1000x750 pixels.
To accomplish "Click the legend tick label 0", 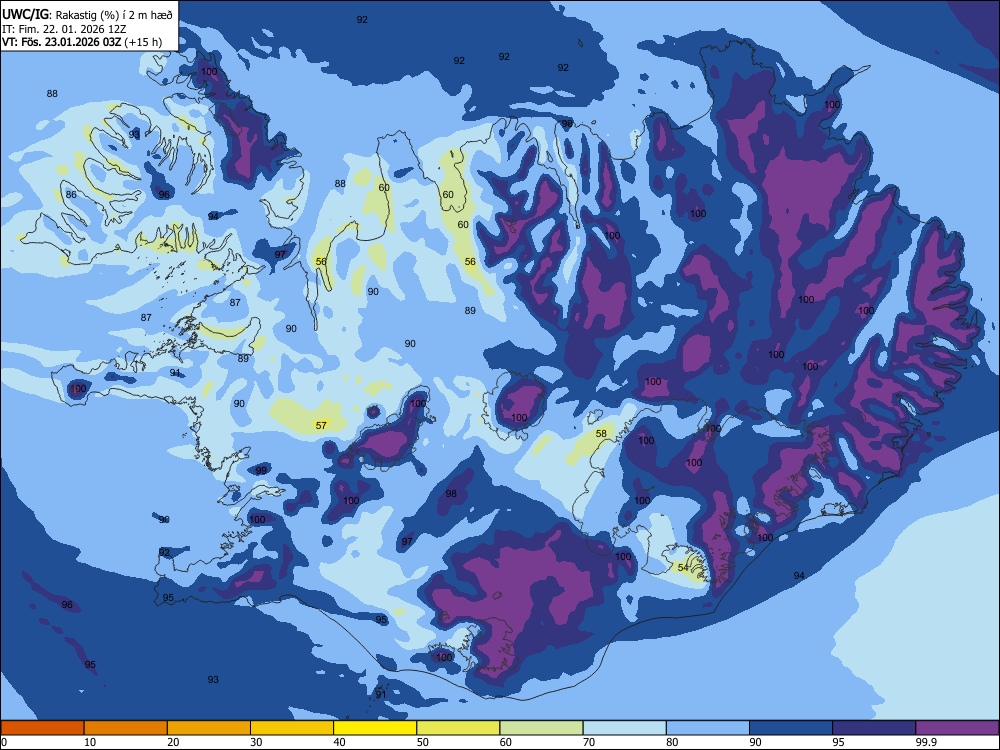I will click(x=4, y=742).
